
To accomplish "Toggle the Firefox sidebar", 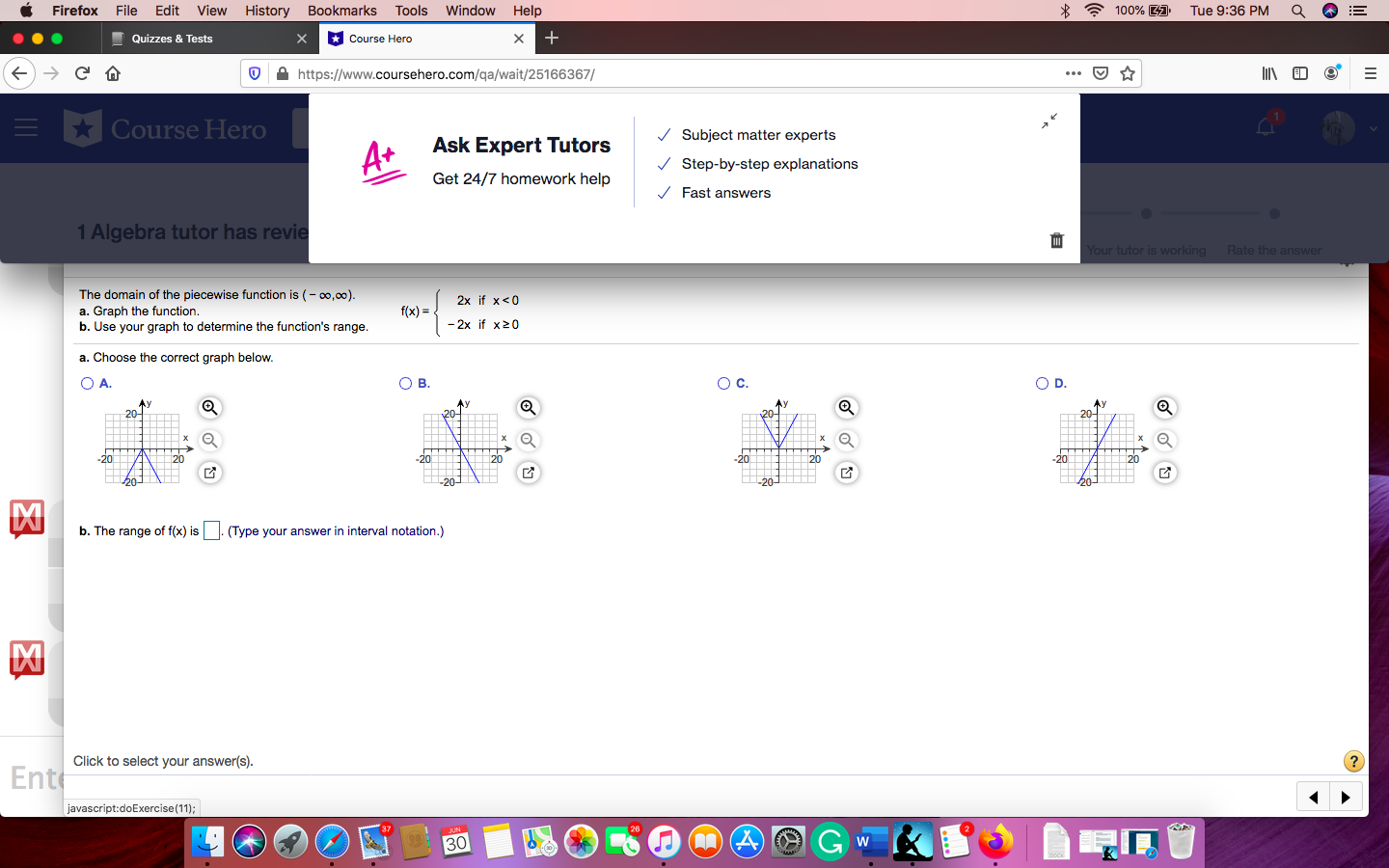I will coord(1300,73).
